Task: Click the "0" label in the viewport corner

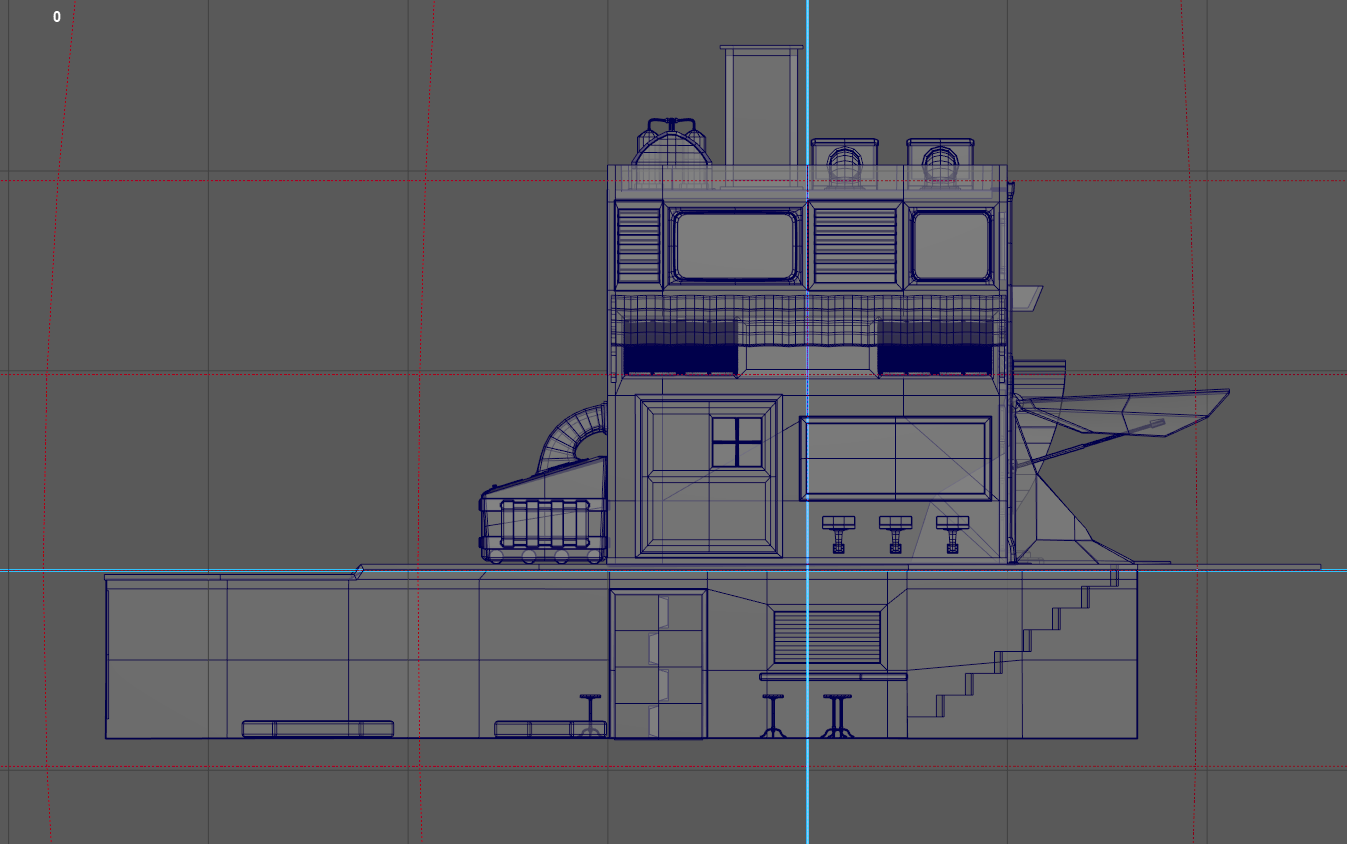Action: 57,17
